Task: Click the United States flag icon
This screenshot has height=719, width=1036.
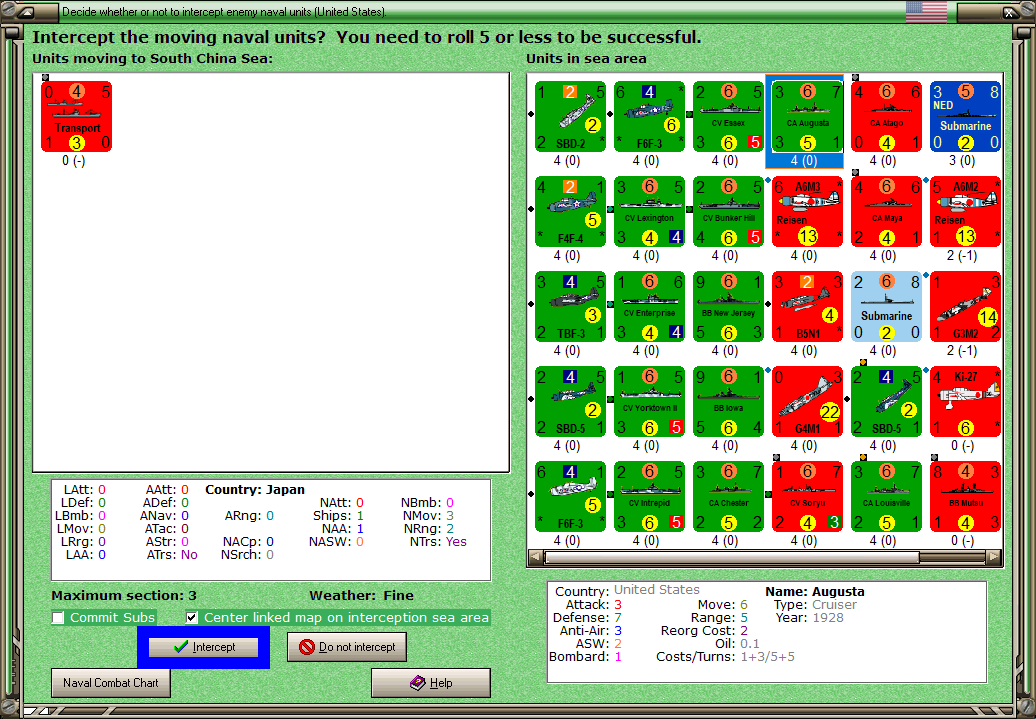Action: pyautogui.click(x=926, y=11)
